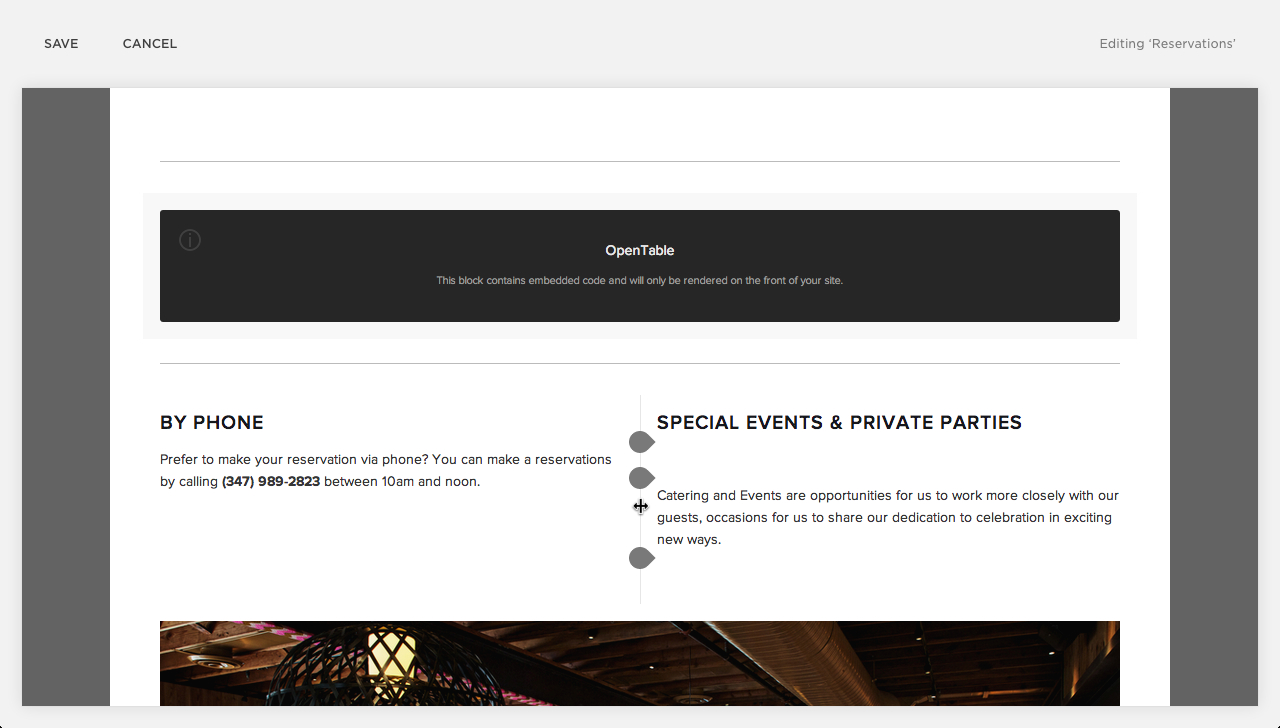Viewport: 1280px width, 728px height.
Task: Click the Editing 'Reservations' label
Action: tap(1167, 44)
